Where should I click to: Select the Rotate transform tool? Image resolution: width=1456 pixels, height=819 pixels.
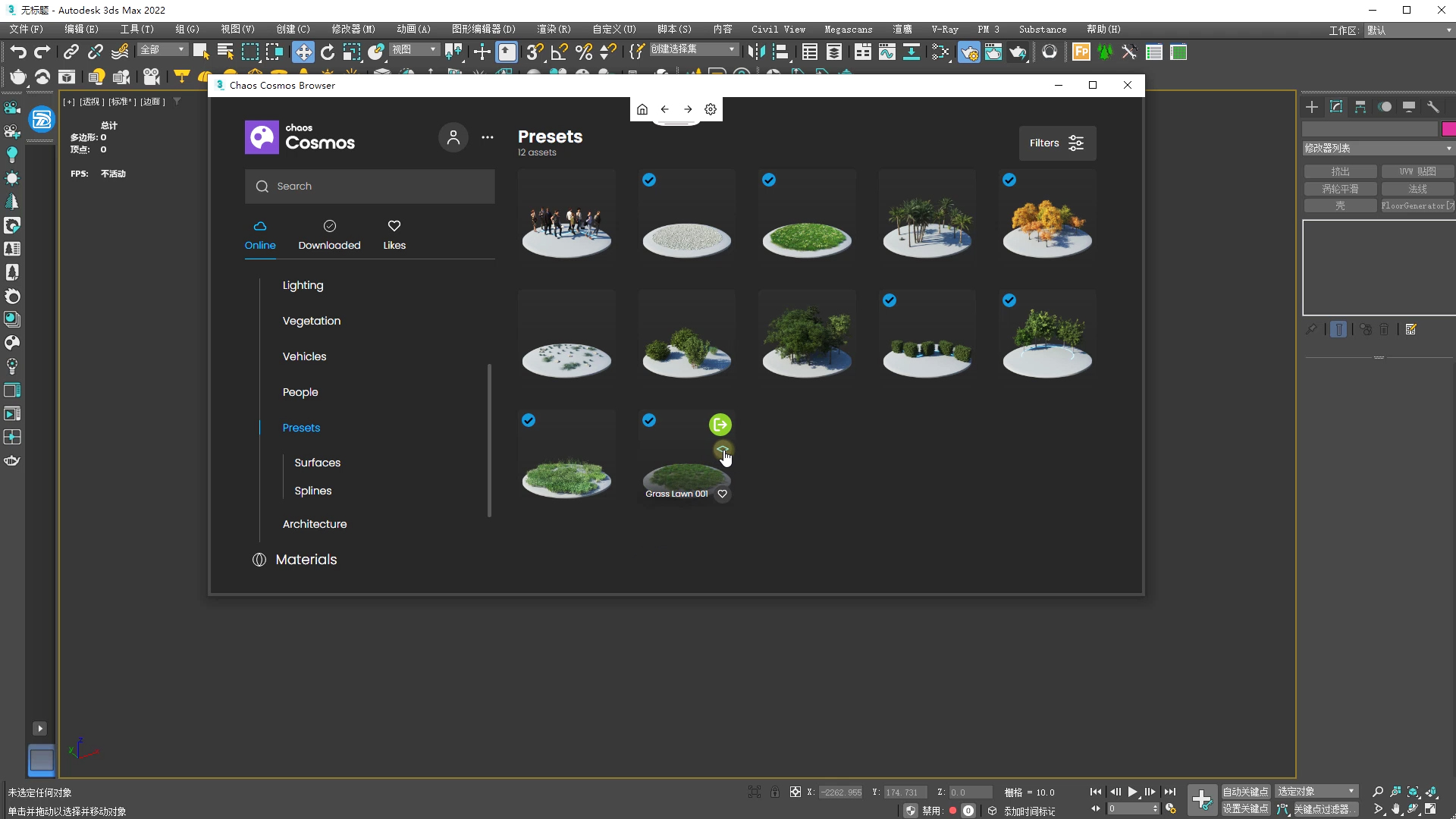[x=328, y=52]
